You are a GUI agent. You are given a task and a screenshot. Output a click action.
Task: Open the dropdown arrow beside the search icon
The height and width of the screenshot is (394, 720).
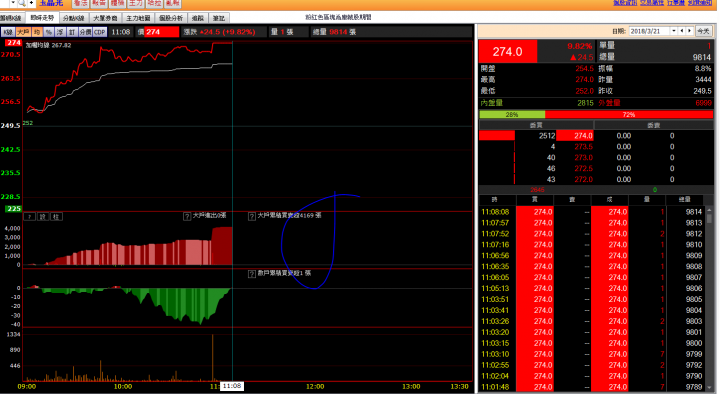point(13,3)
